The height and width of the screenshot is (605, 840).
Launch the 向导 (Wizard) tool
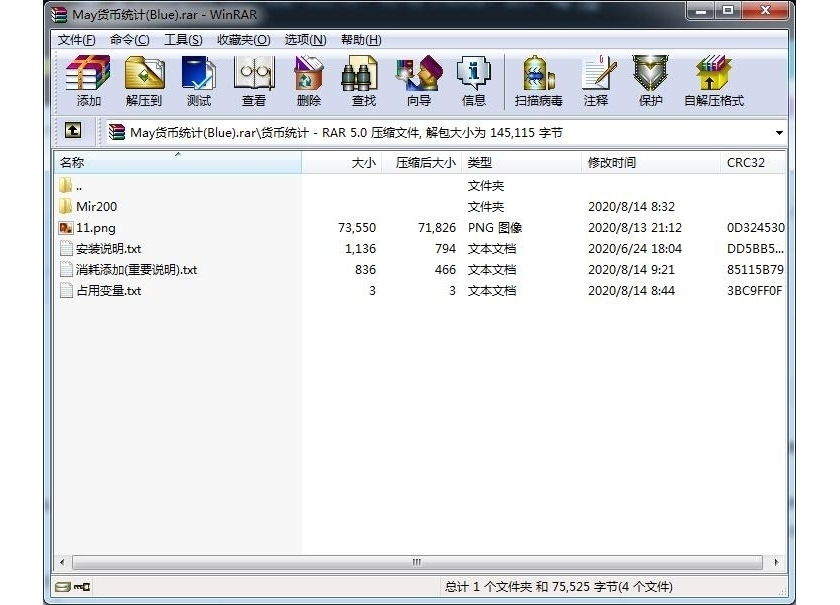coord(418,80)
